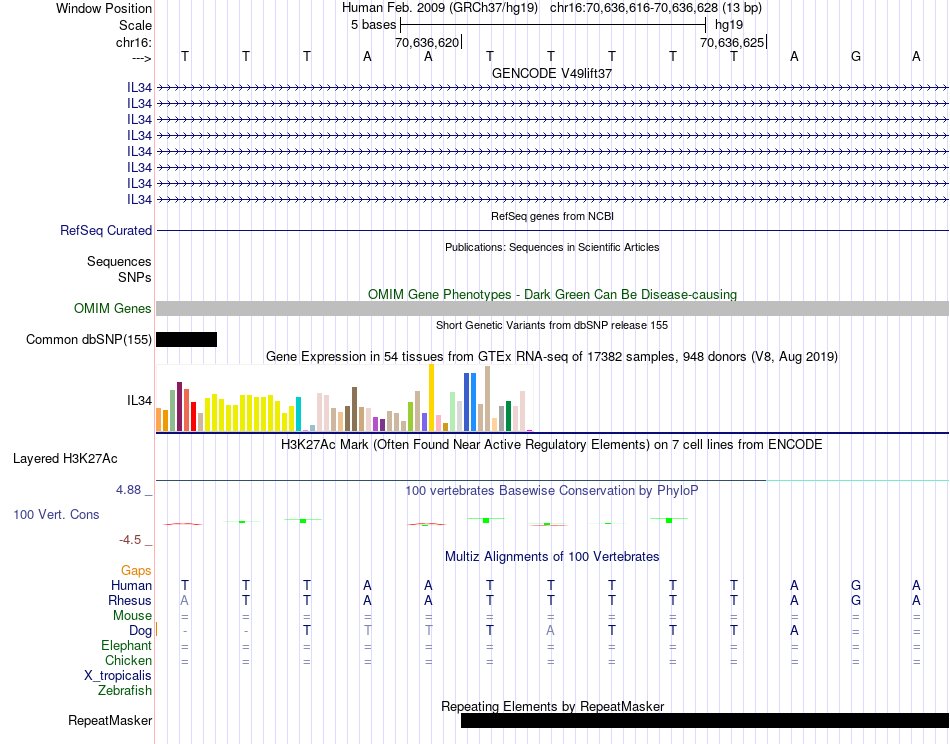Click the faded A mismatch in Rhesus row

pos(185,600)
